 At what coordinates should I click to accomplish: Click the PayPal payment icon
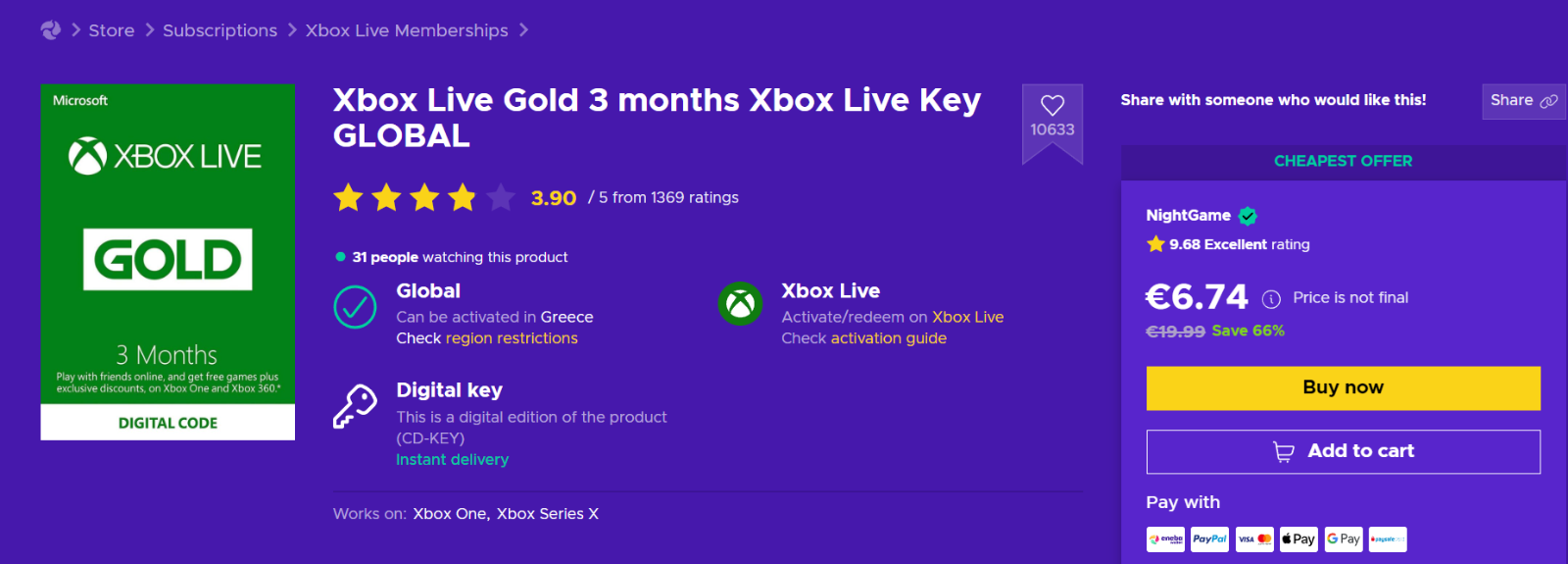click(1209, 538)
